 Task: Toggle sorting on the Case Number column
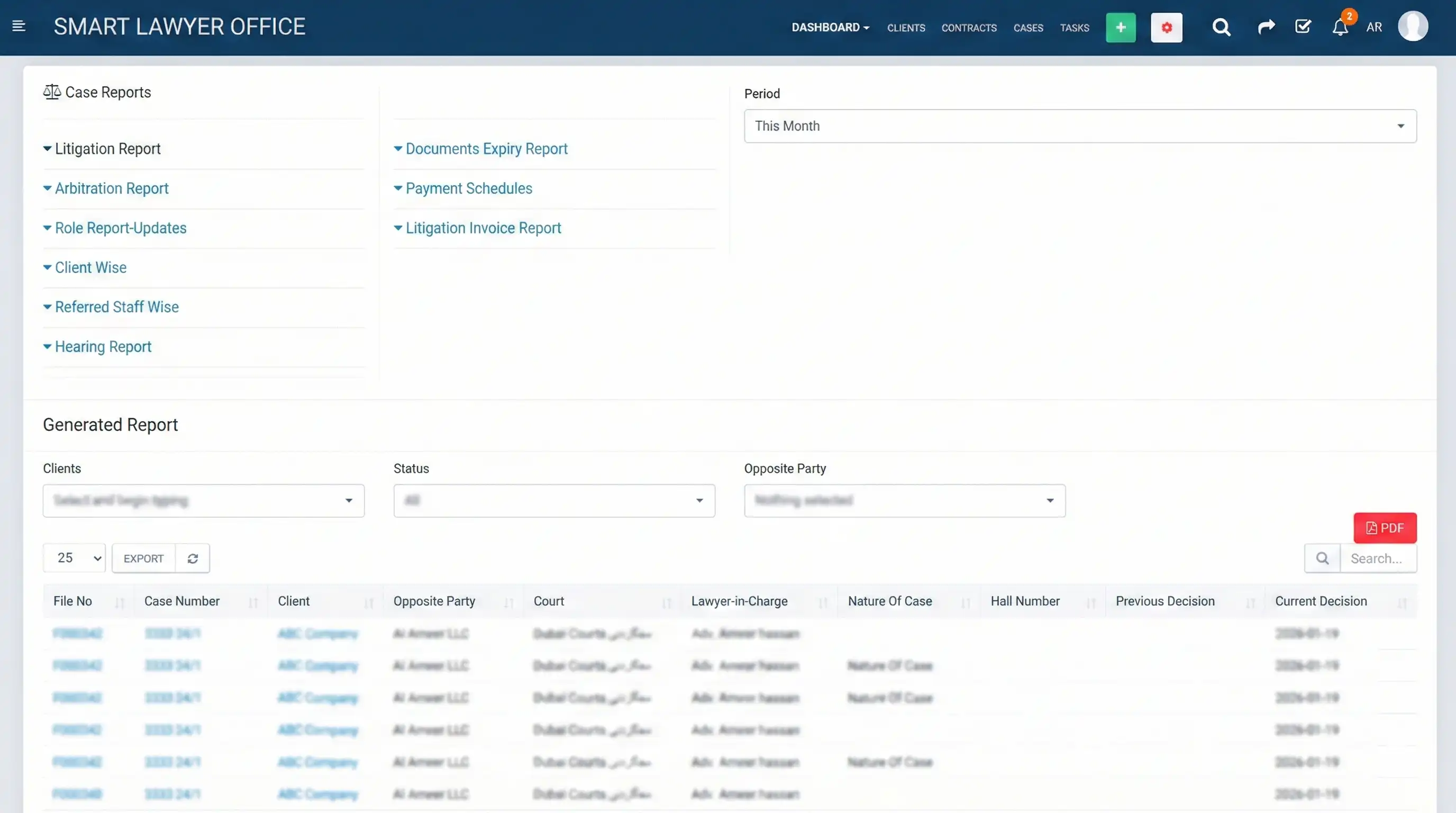coord(253,603)
